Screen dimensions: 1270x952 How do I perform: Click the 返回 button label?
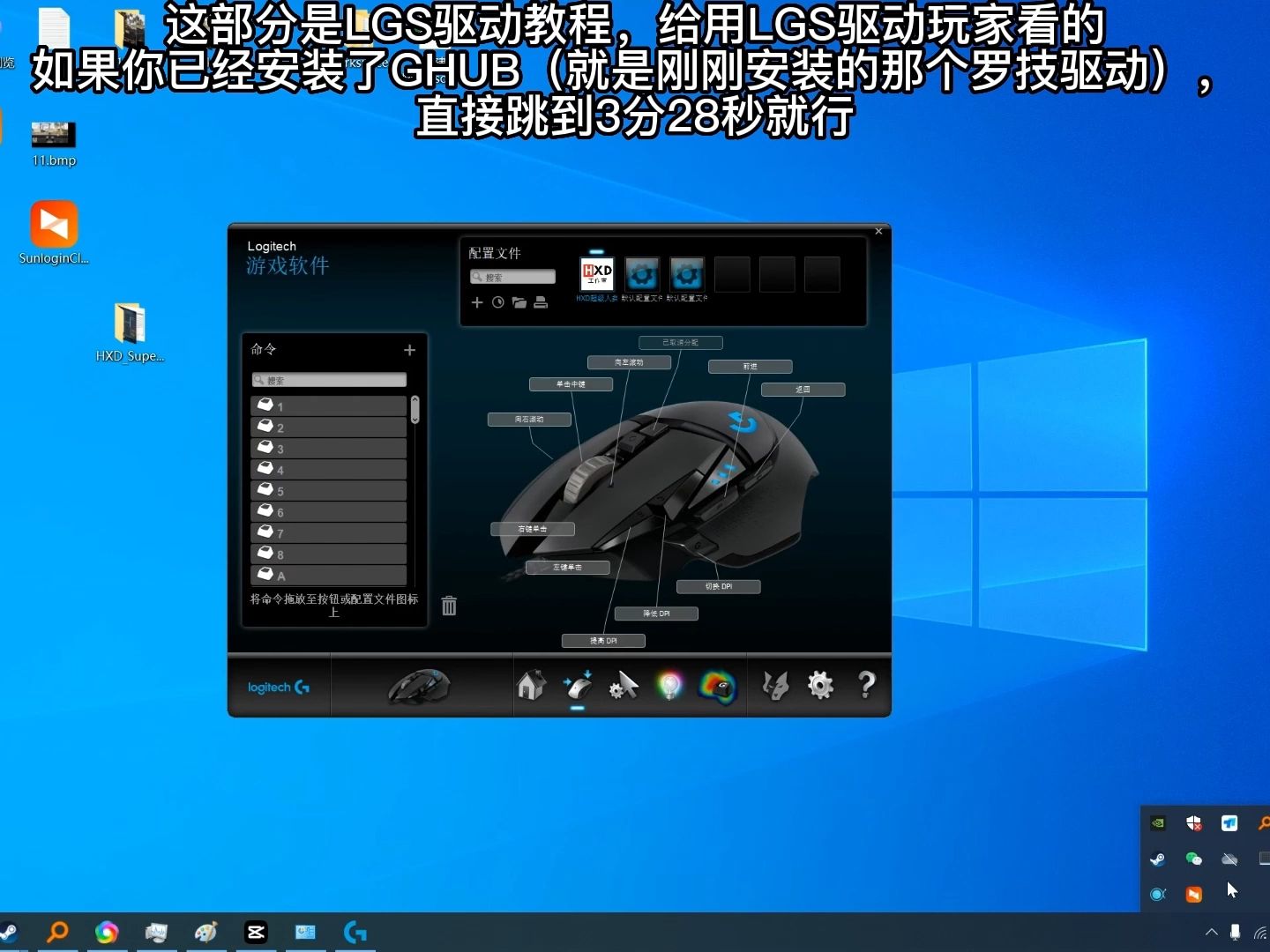[x=803, y=389]
